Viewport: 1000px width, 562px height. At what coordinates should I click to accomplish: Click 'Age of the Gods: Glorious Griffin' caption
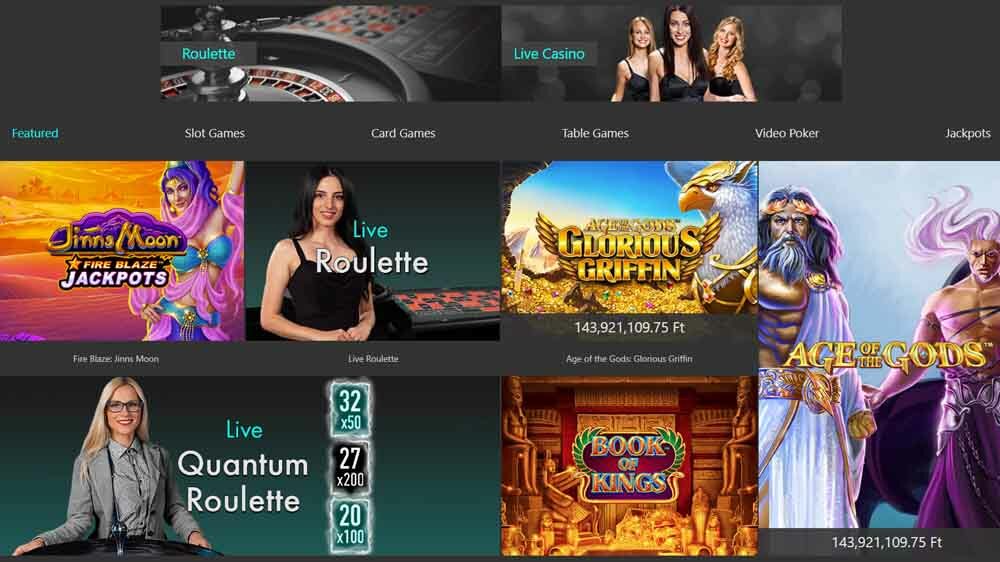coord(629,359)
